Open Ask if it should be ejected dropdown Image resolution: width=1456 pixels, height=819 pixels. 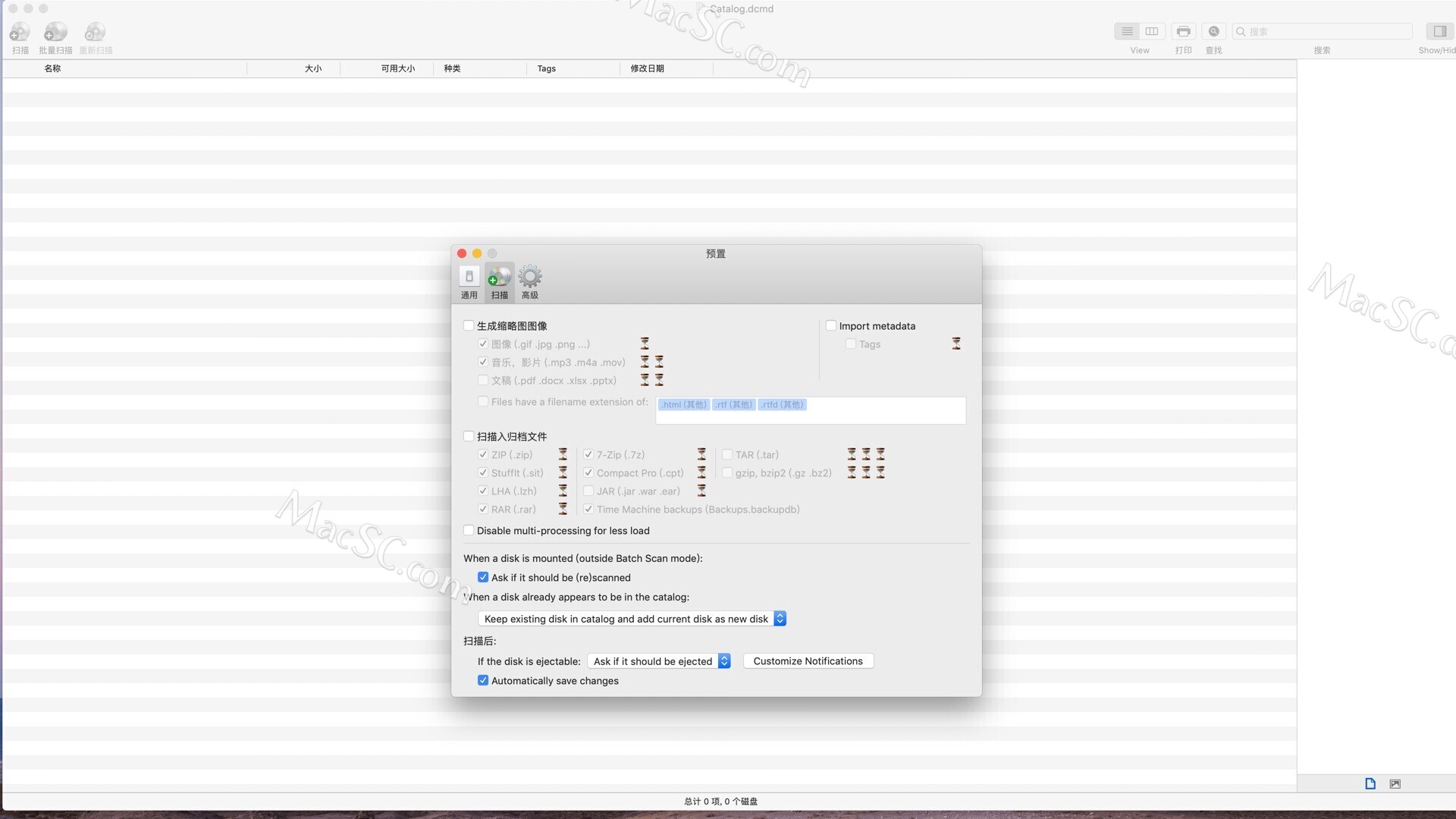659,661
